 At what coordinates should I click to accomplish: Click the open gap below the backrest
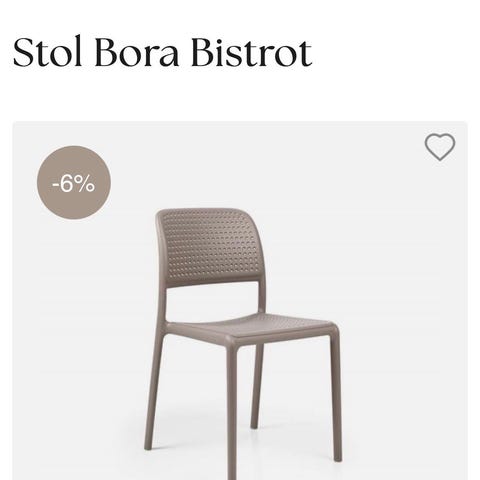pos(213,303)
